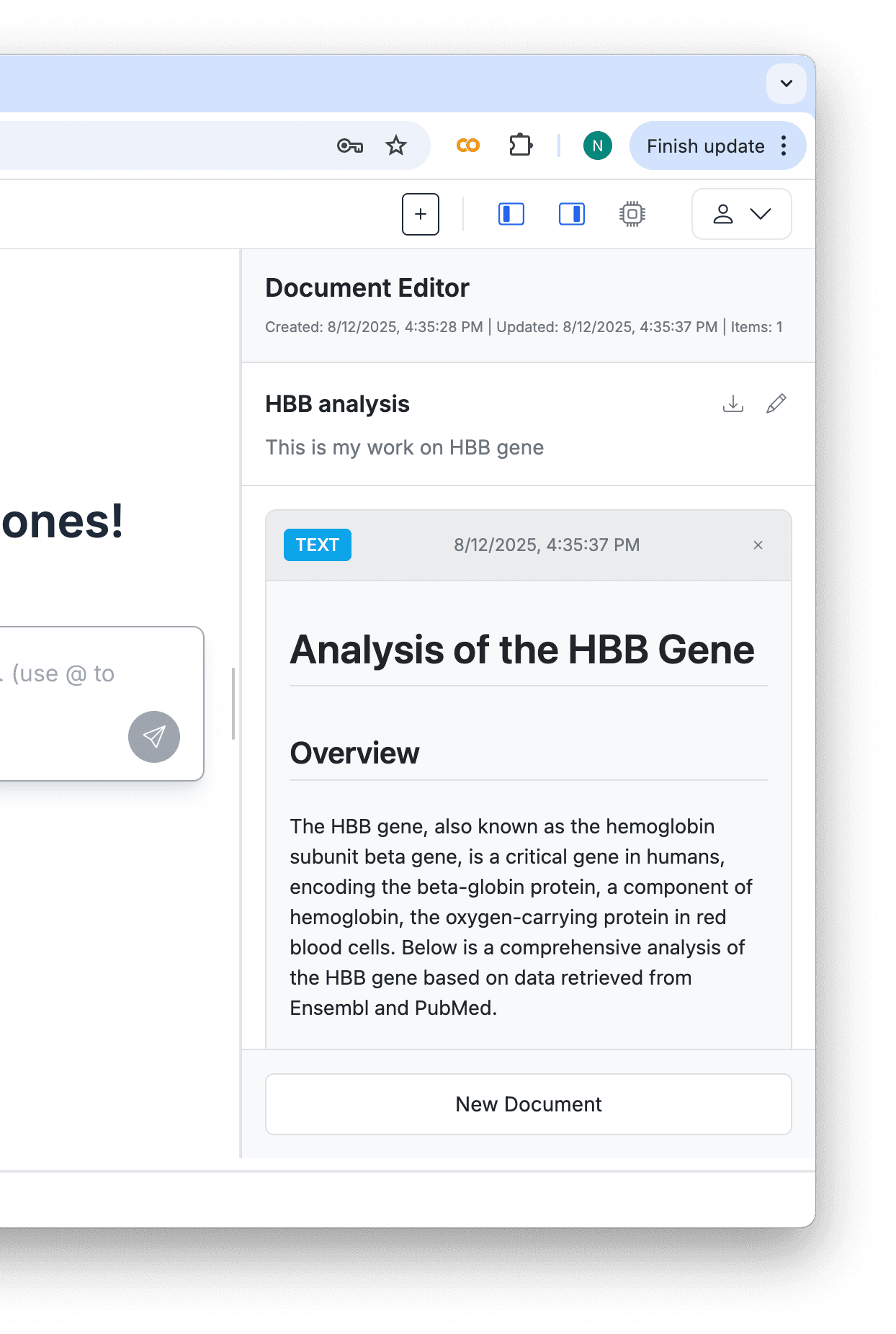This screenshot has width=896, height=1334.
Task: Open the chip processor settings icon
Action: [632, 214]
